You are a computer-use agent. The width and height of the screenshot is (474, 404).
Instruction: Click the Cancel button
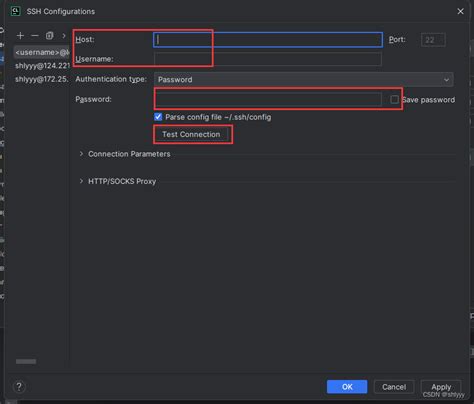point(394,387)
